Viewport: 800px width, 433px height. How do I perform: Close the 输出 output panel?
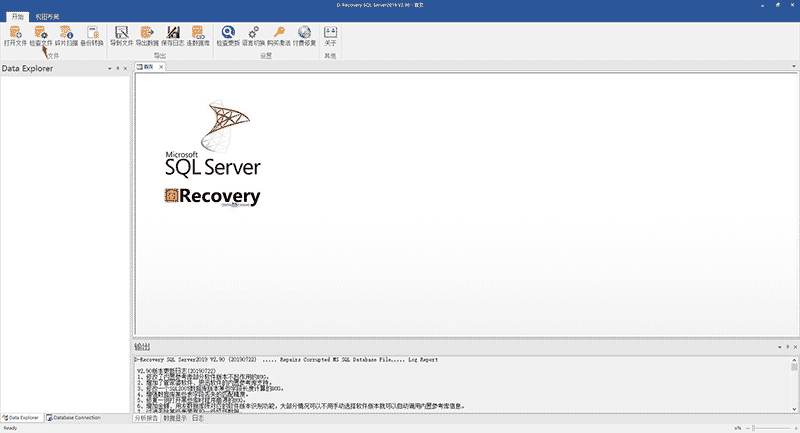[x=795, y=347]
